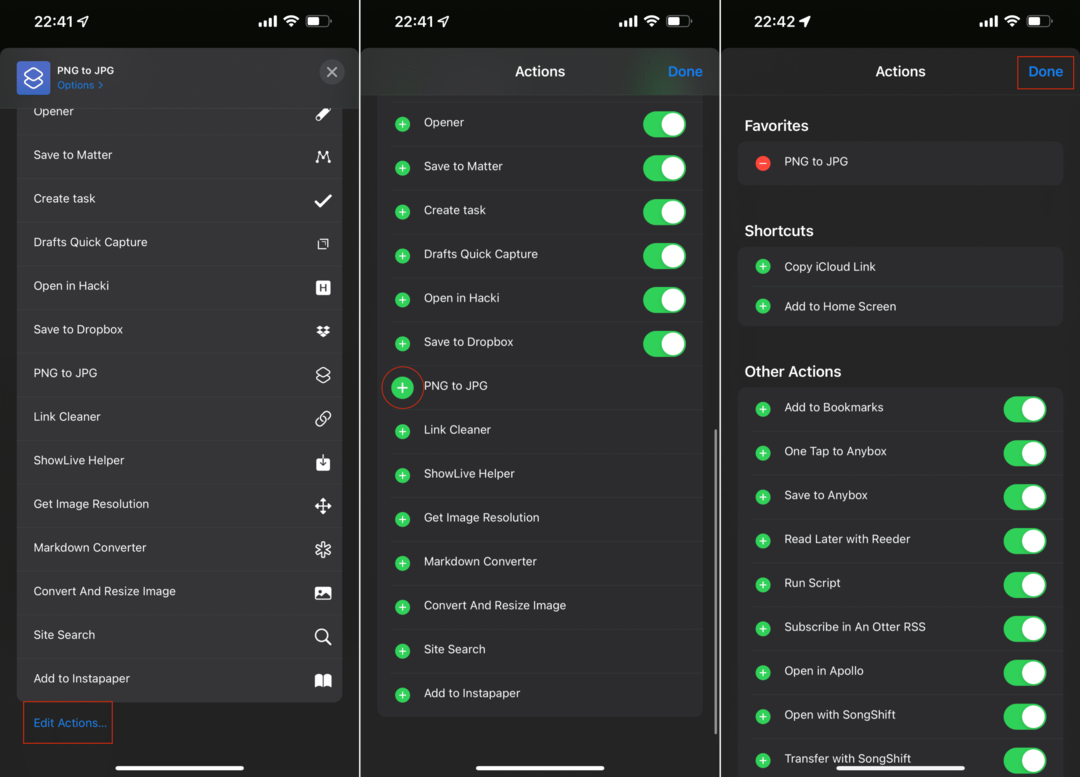Select Markdown Converter in share sheet list
The width and height of the screenshot is (1080, 777).
point(90,548)
